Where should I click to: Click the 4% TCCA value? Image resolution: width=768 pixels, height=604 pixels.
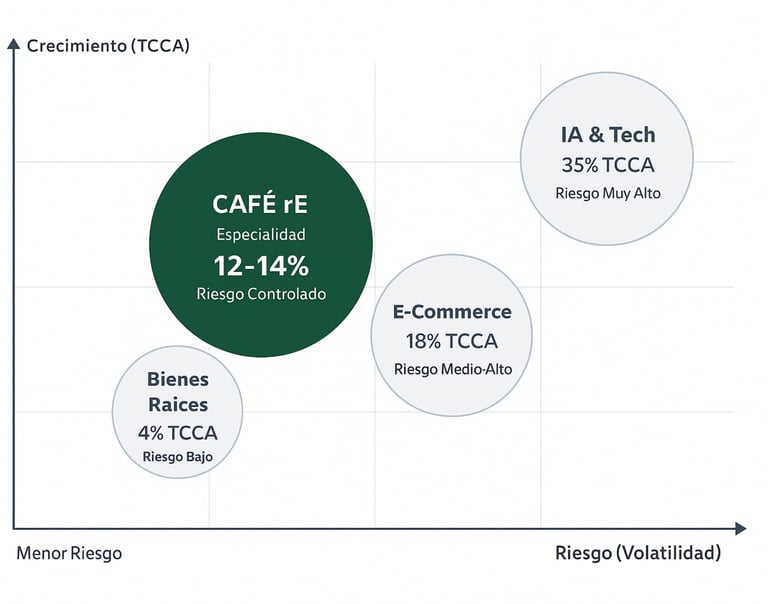pyautogui.click(x=178, y=433)
